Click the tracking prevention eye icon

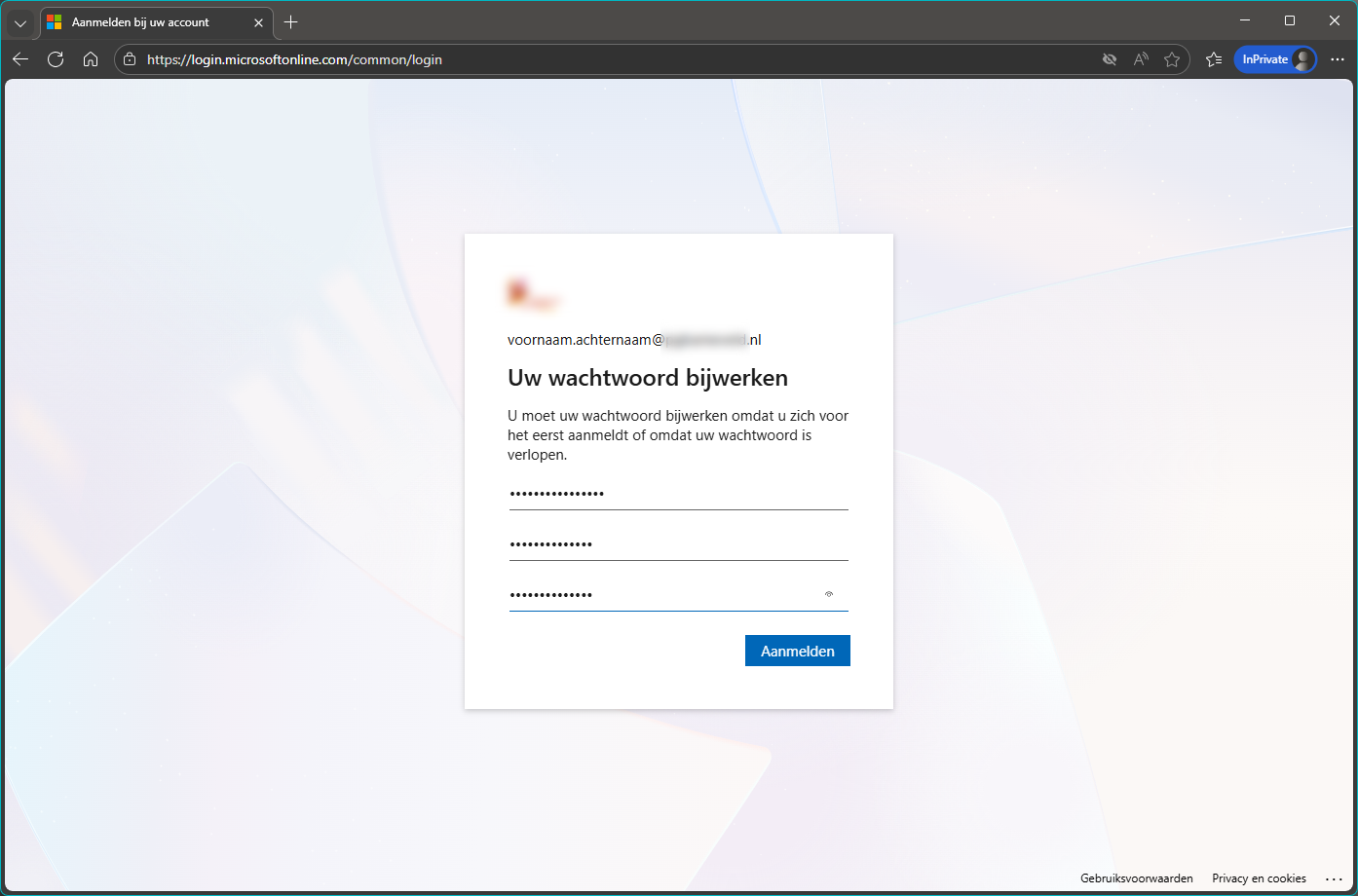click(1109, 59)
